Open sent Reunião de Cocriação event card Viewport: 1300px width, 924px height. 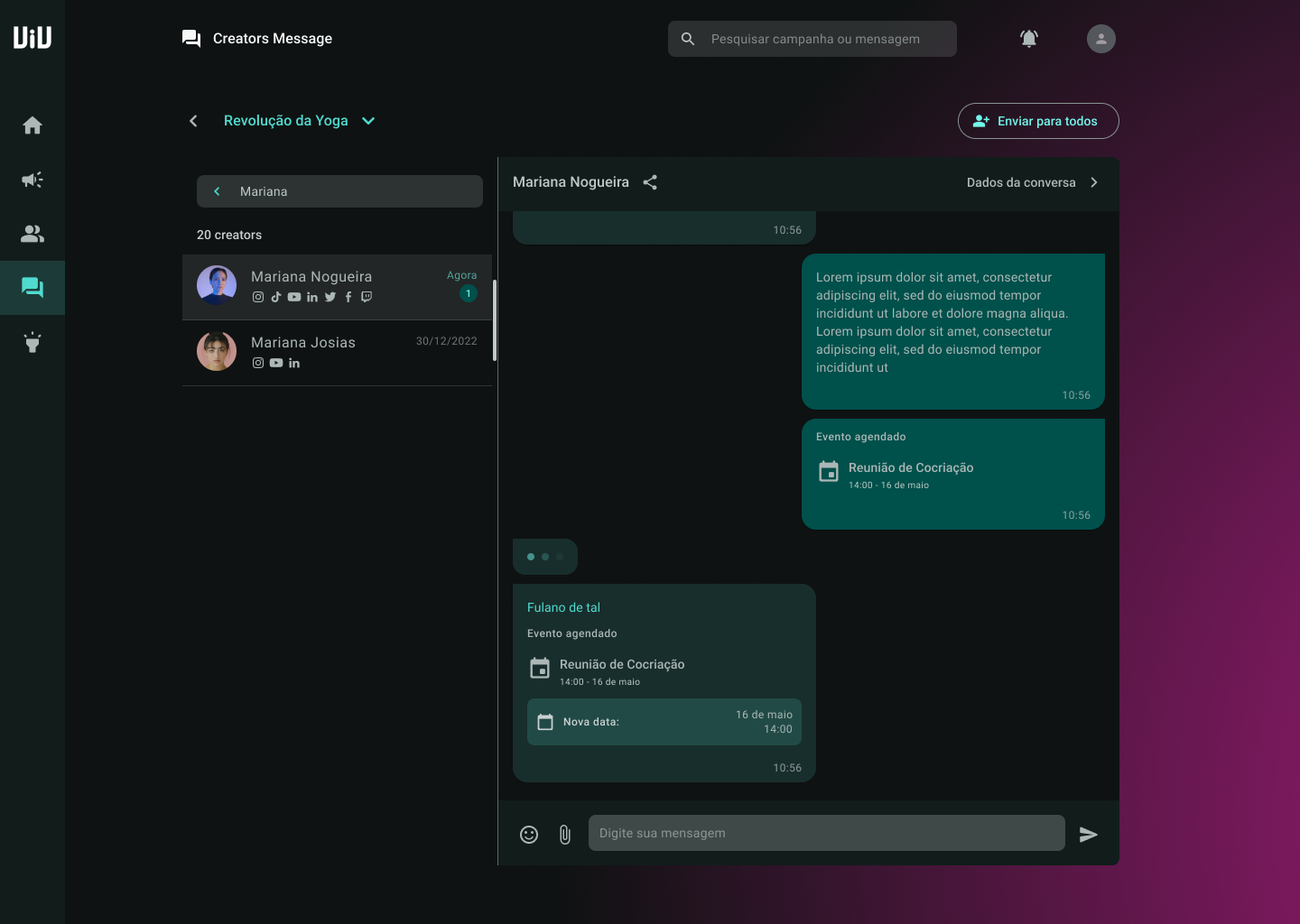pyautogui.click(x=953, y=474)
